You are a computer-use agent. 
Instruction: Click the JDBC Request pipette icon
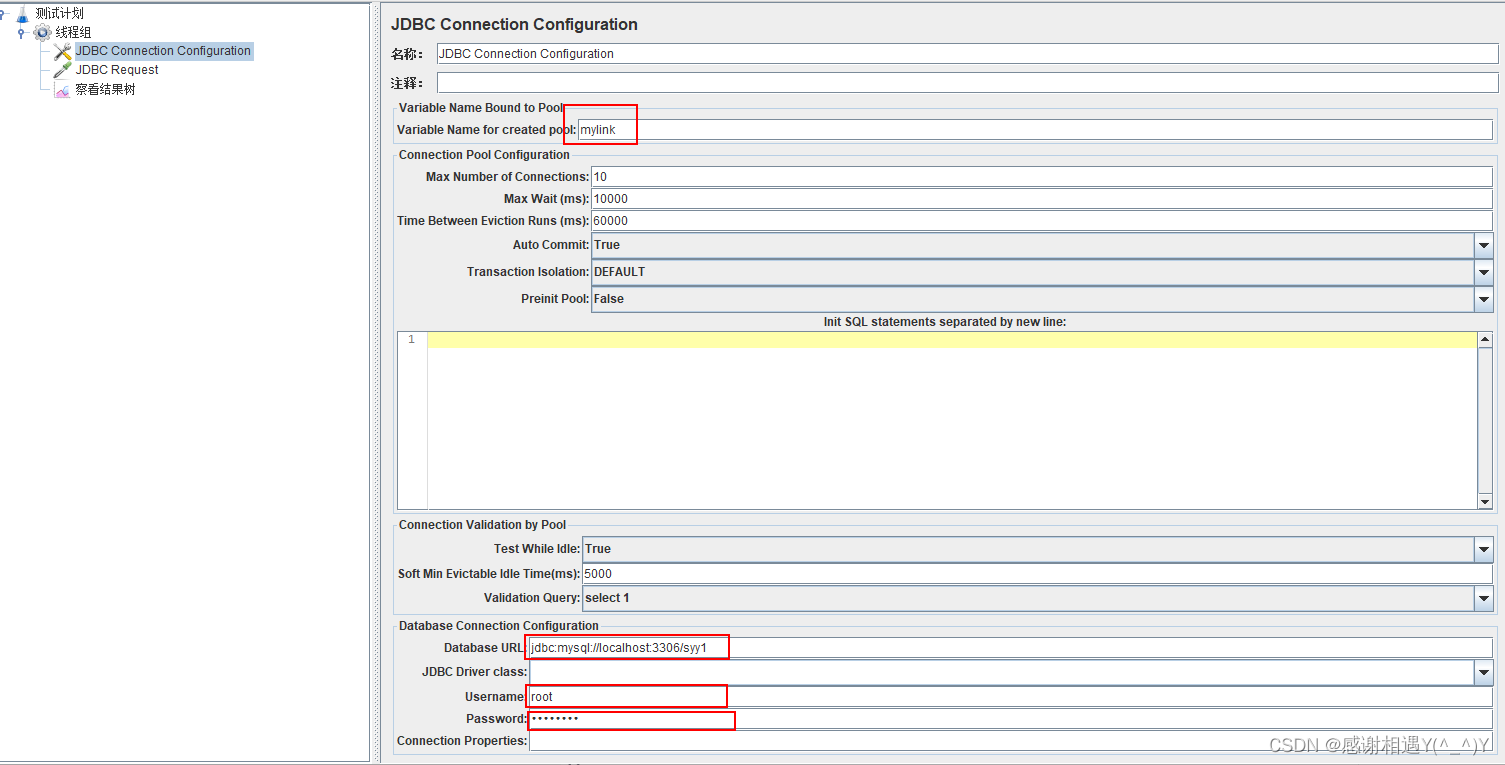point(63,70)
